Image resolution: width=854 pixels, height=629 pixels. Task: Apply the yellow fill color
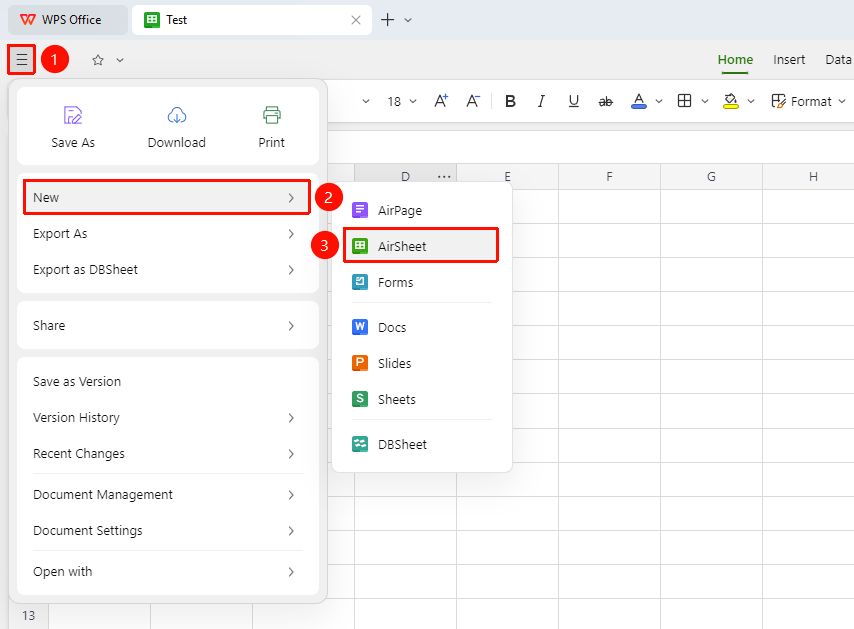731,101
